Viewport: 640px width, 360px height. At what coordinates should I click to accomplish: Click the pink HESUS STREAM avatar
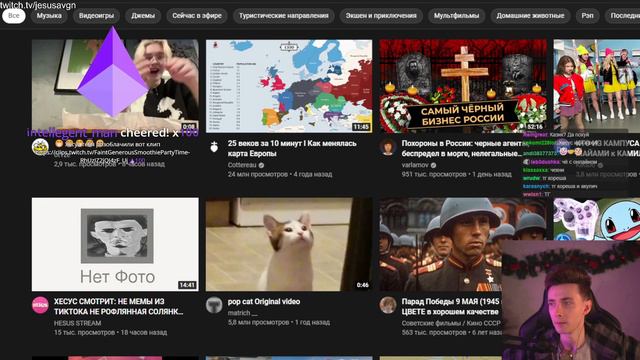click(x=40, y=305)
